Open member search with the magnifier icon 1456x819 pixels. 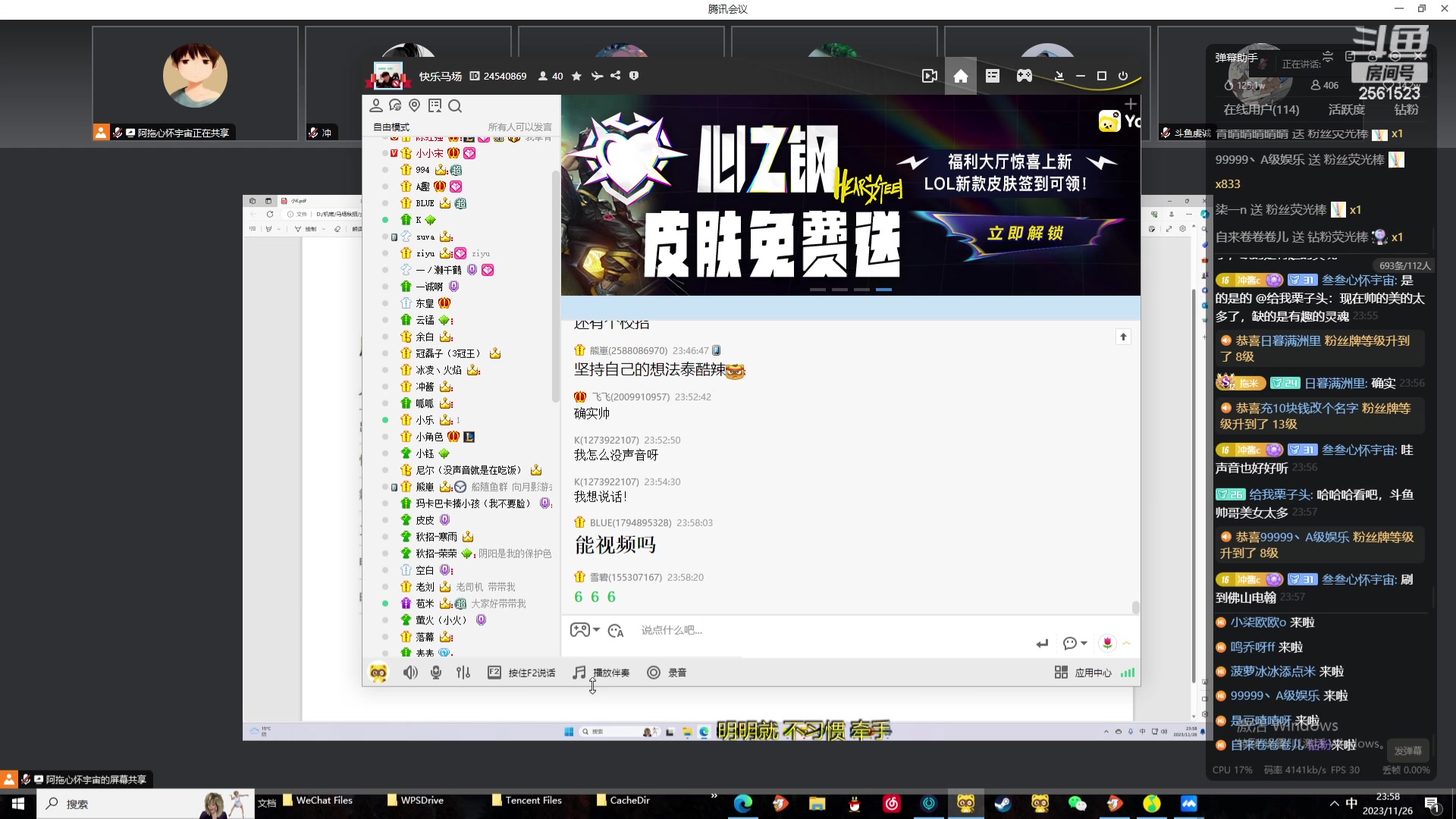click(x=455, y=105)
